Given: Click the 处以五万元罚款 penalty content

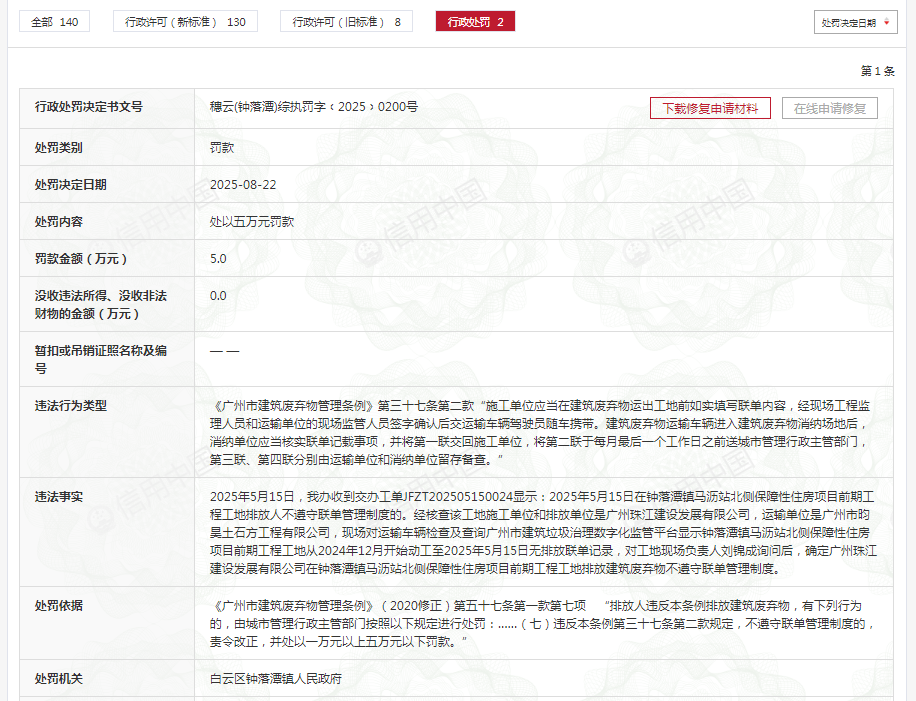Looking at the screenshot, I should pyautogui.click(x=252, y=222).
